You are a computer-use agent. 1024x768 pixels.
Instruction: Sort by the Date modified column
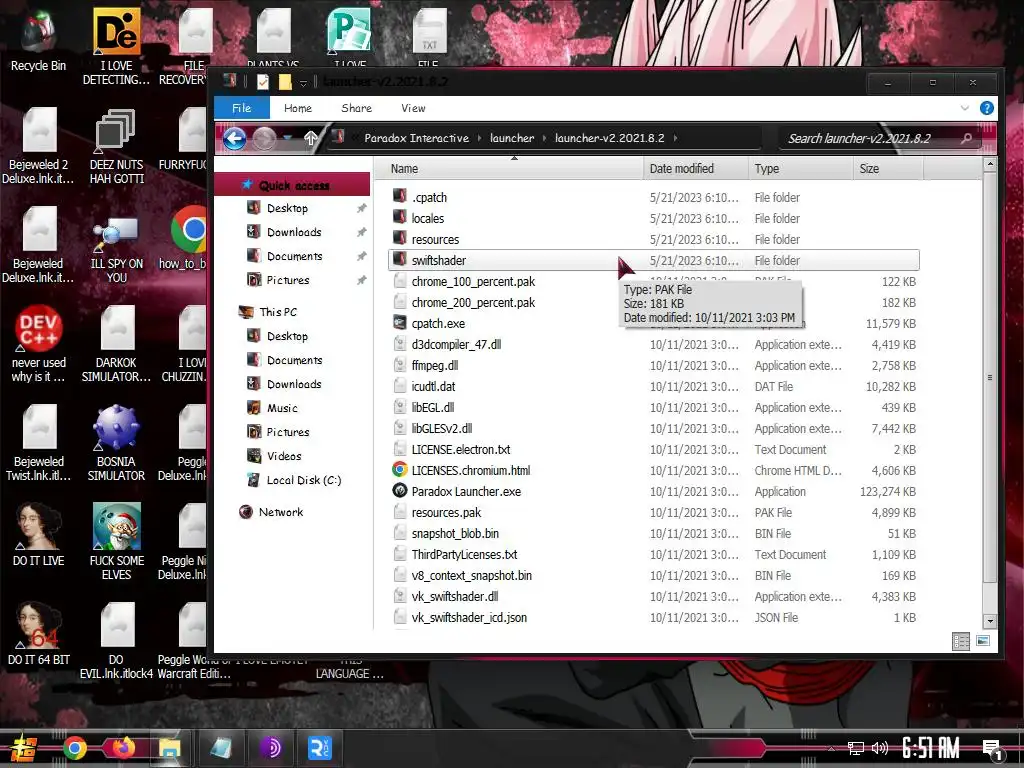click(696, 168)
